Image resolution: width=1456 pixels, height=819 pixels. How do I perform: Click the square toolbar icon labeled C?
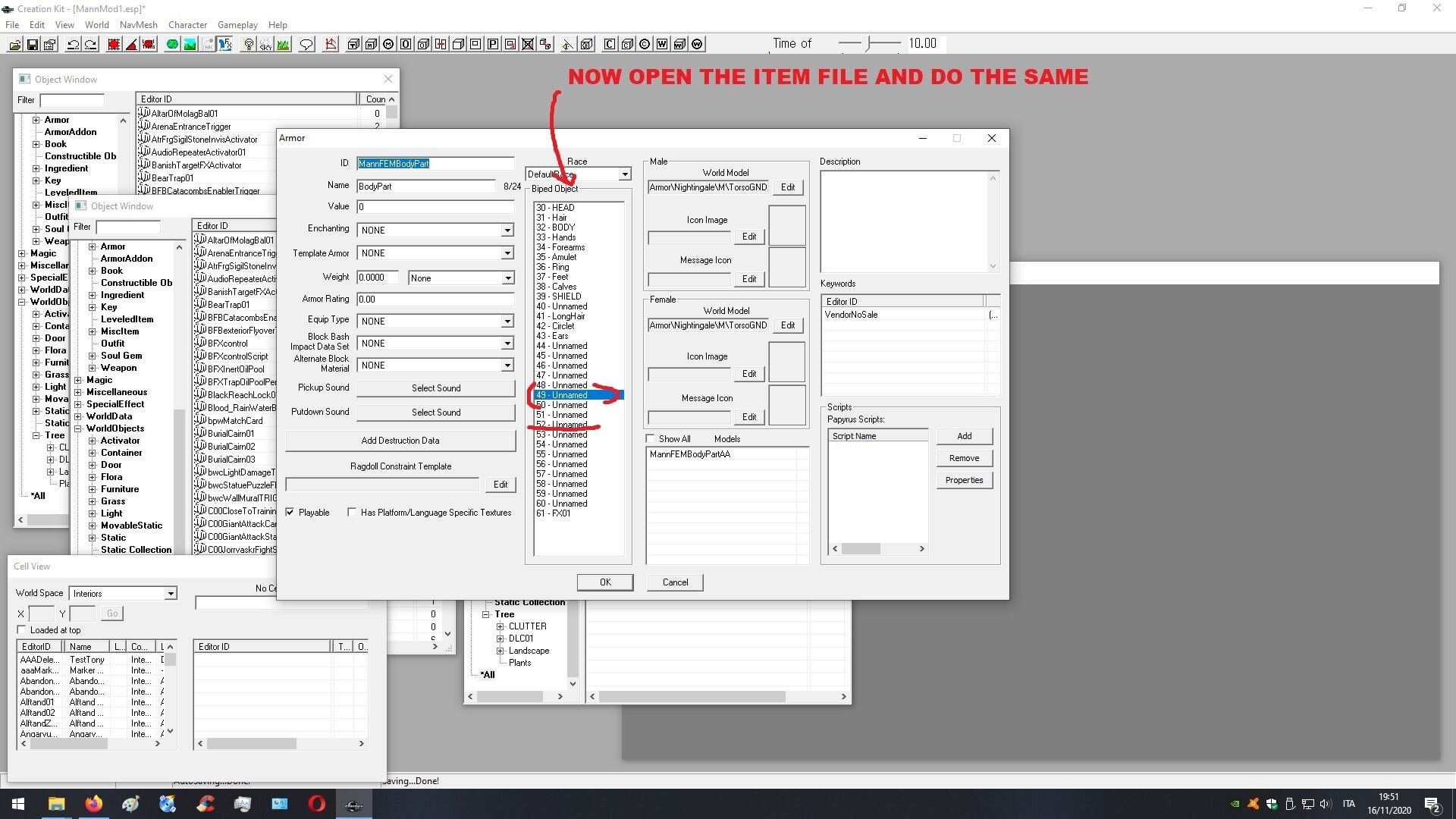click(610, 44)
